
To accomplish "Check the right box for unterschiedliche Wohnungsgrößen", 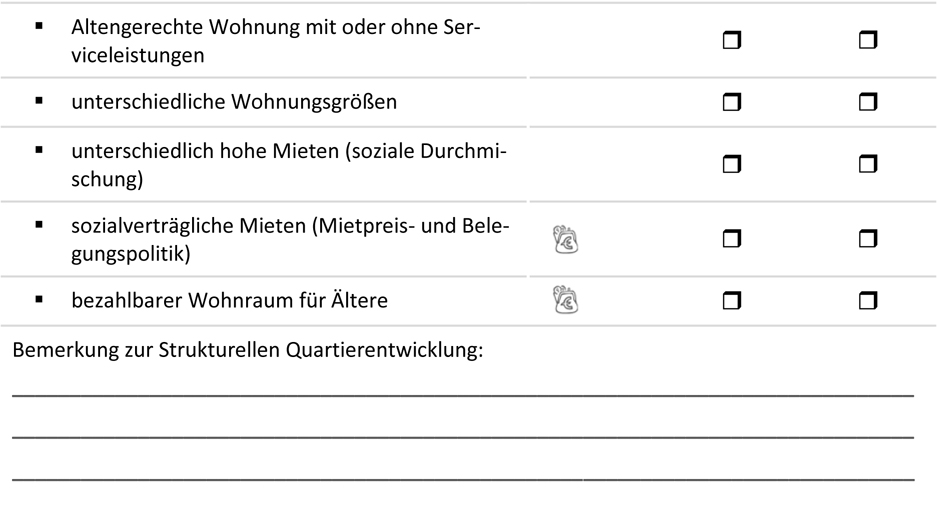I will point(866,101).
